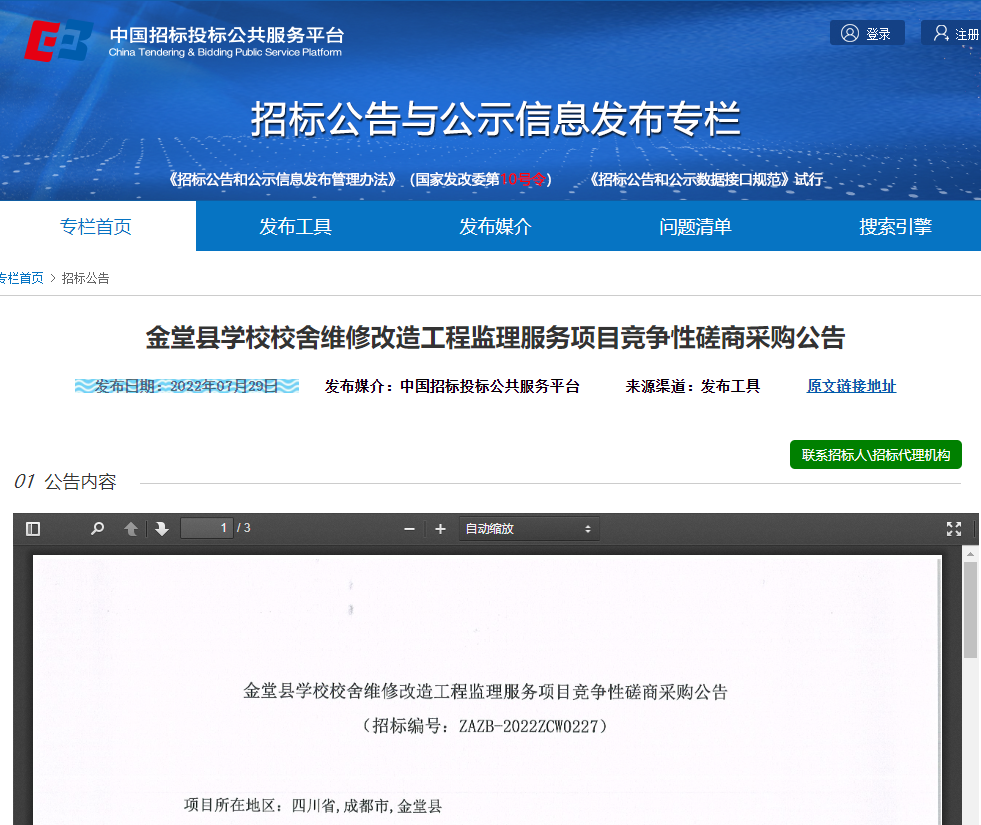Screen dimensions: 981x825
Task: Click the 注册 button
Action: click(952, 33)
